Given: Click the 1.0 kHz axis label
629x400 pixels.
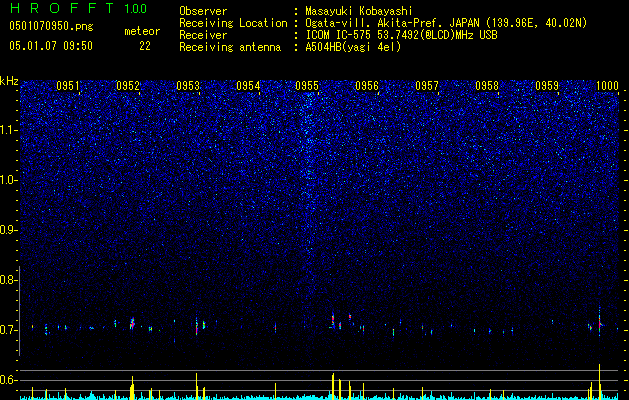Looking at the screenshot, I should [x=9, y=180].
